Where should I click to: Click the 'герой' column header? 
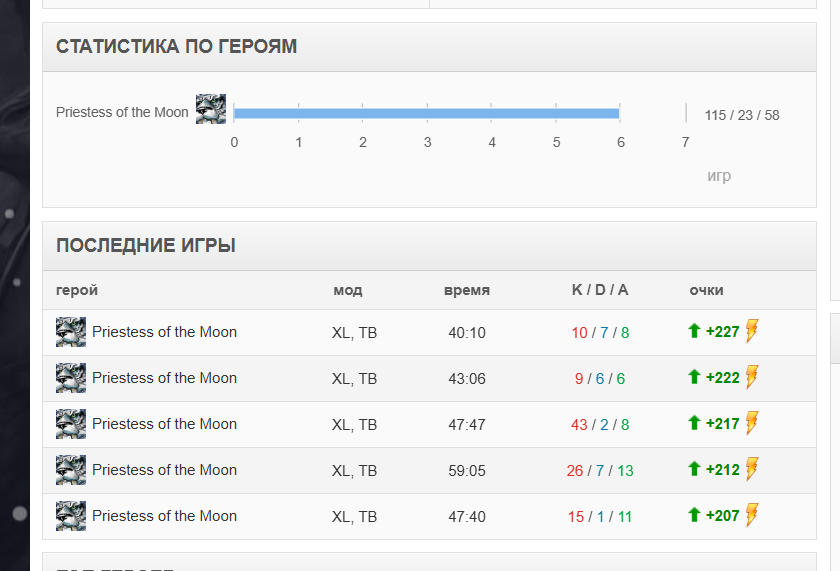coord(77,290)
